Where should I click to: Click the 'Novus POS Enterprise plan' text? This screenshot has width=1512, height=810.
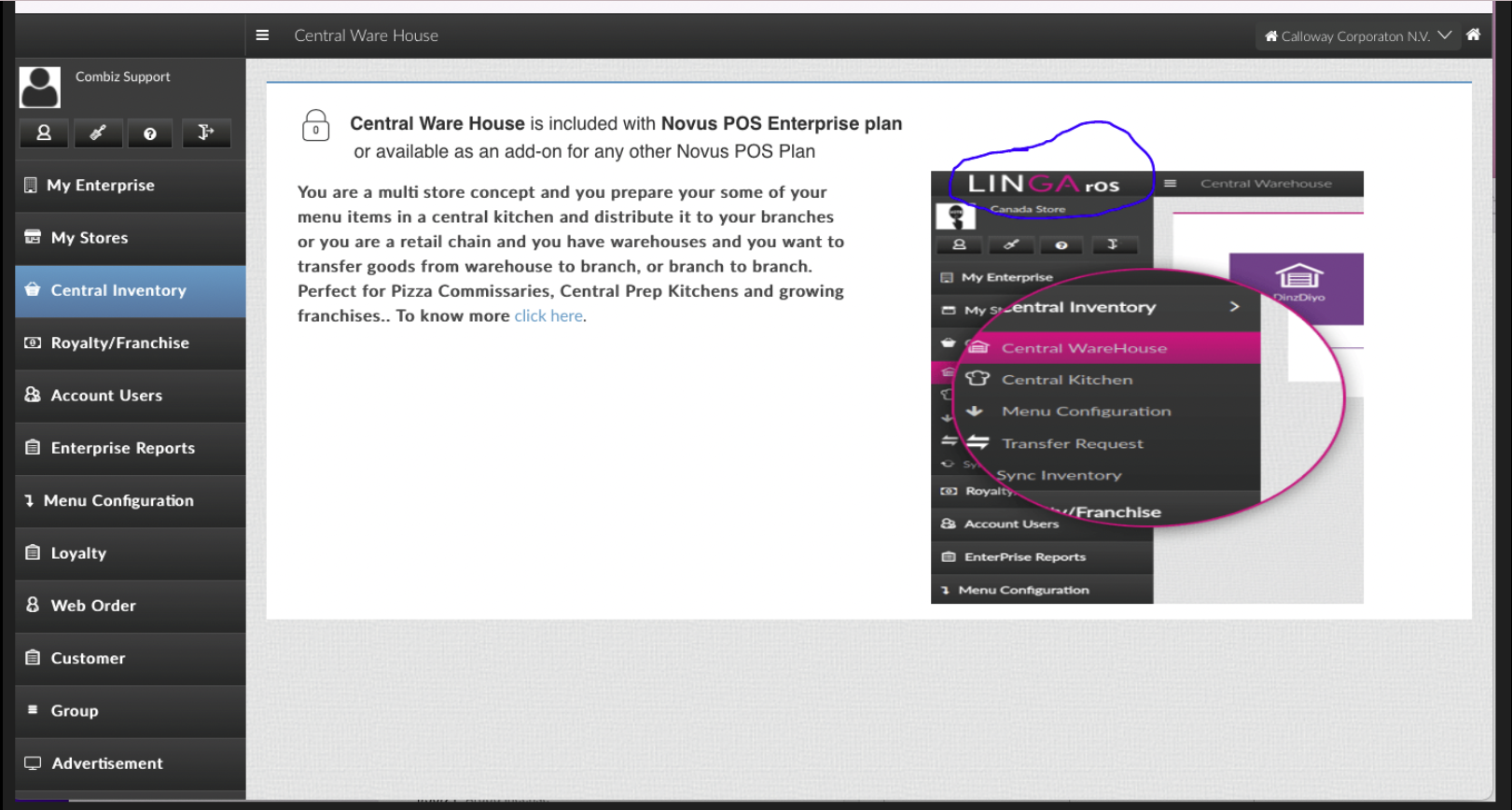[x=782, y=124]
